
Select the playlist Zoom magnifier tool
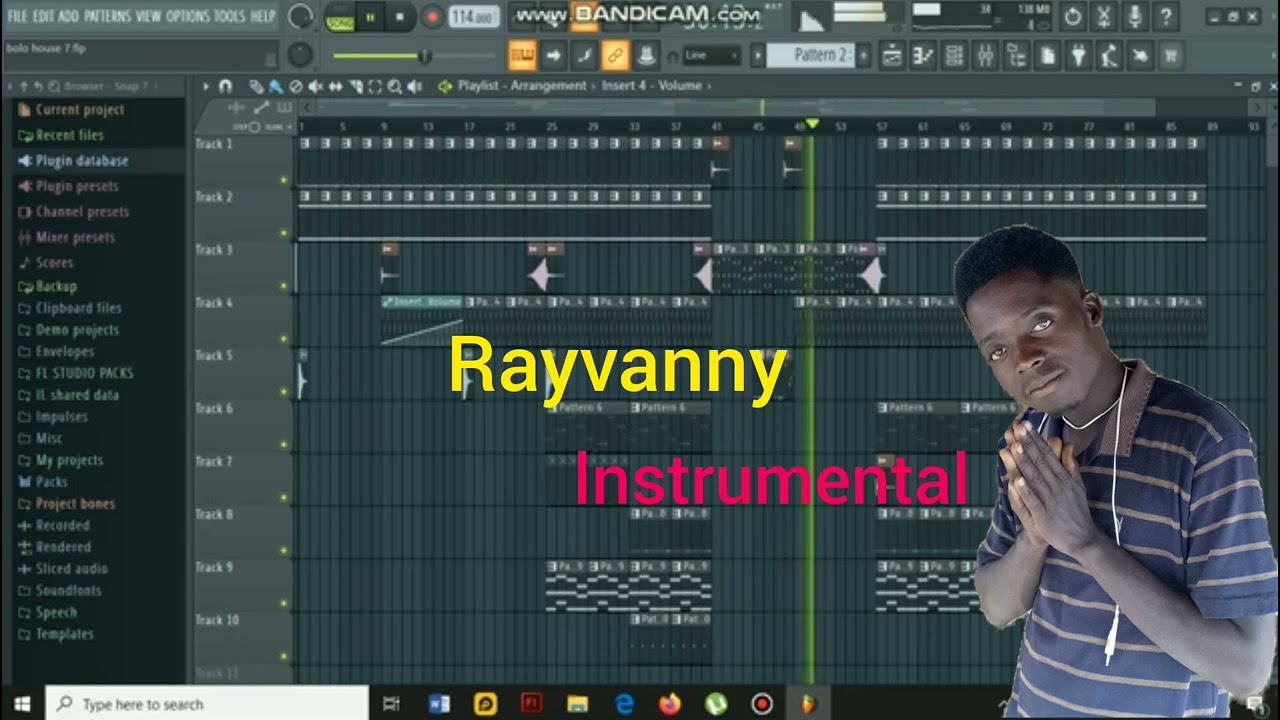pos(395,87)
